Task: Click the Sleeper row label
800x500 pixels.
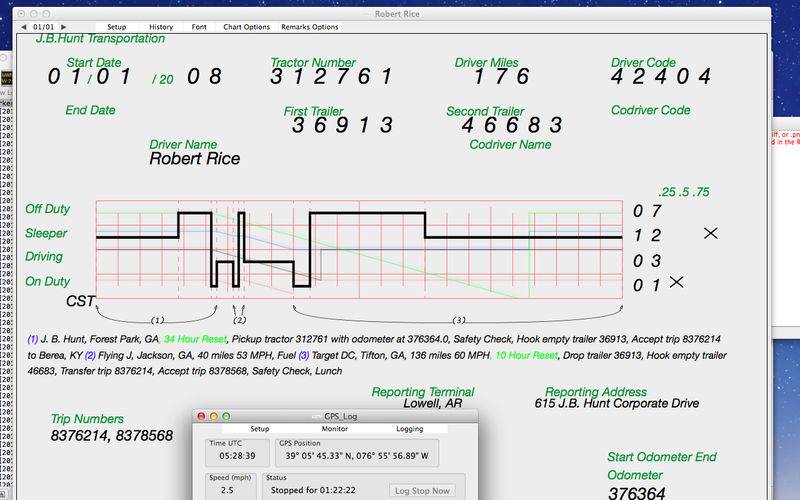Action: click(x=46, y=234)
